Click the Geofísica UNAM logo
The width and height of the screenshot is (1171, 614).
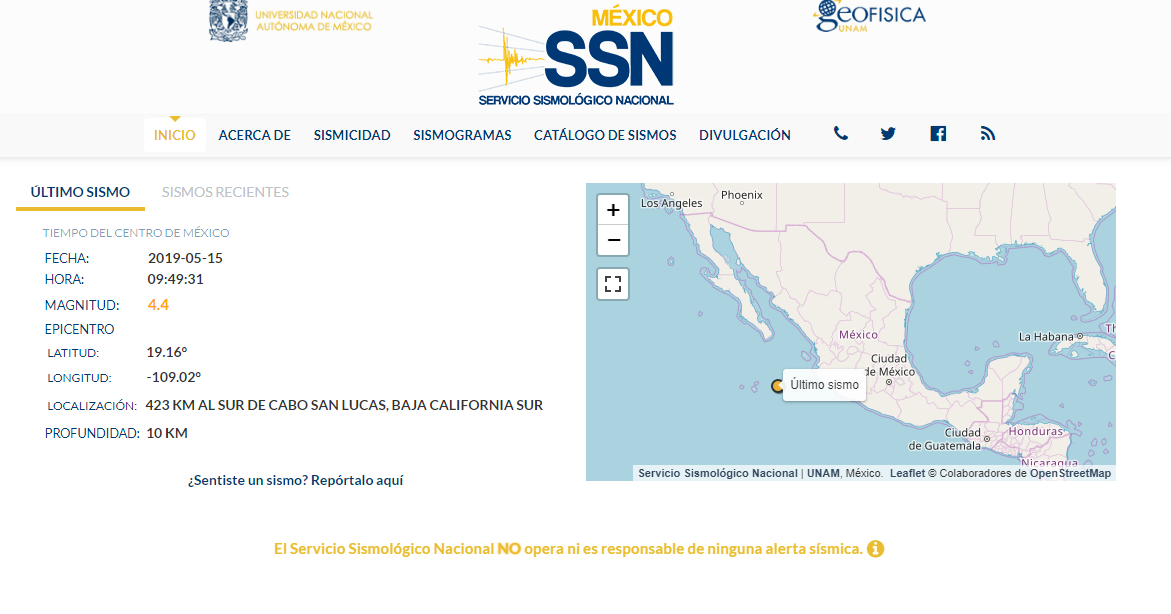(870, 16)
